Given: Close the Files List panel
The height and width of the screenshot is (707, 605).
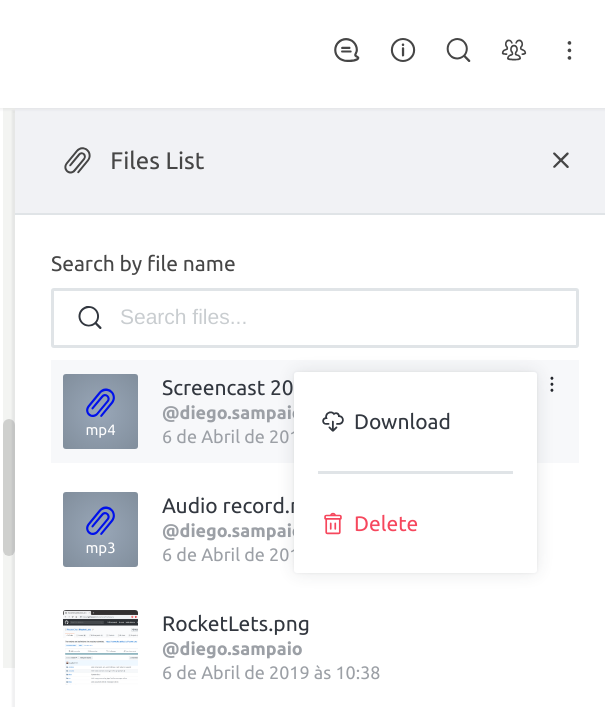Looking at the screenshot, I should tap(561, 161).
